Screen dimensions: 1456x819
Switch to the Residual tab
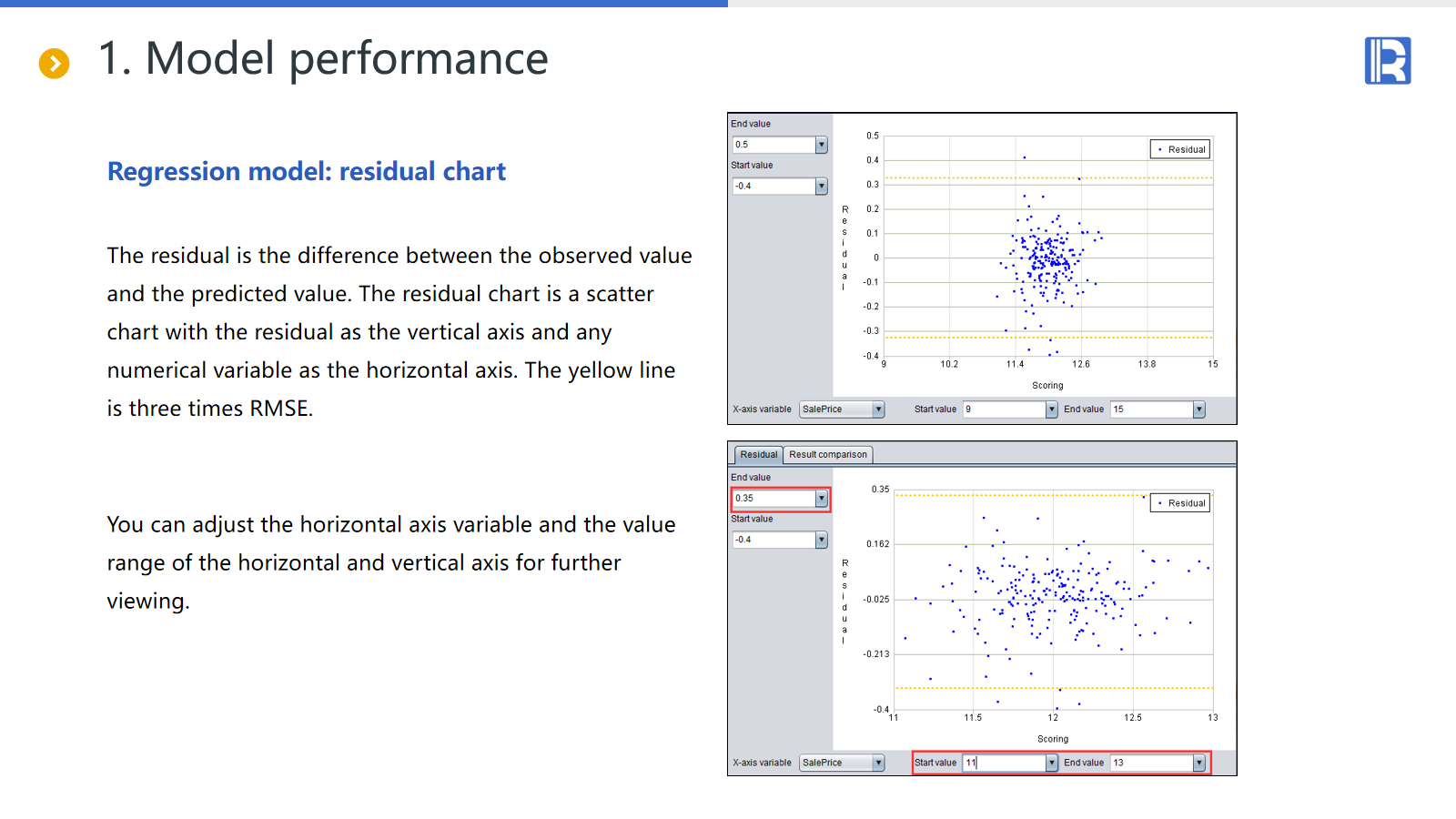(758, 455)
